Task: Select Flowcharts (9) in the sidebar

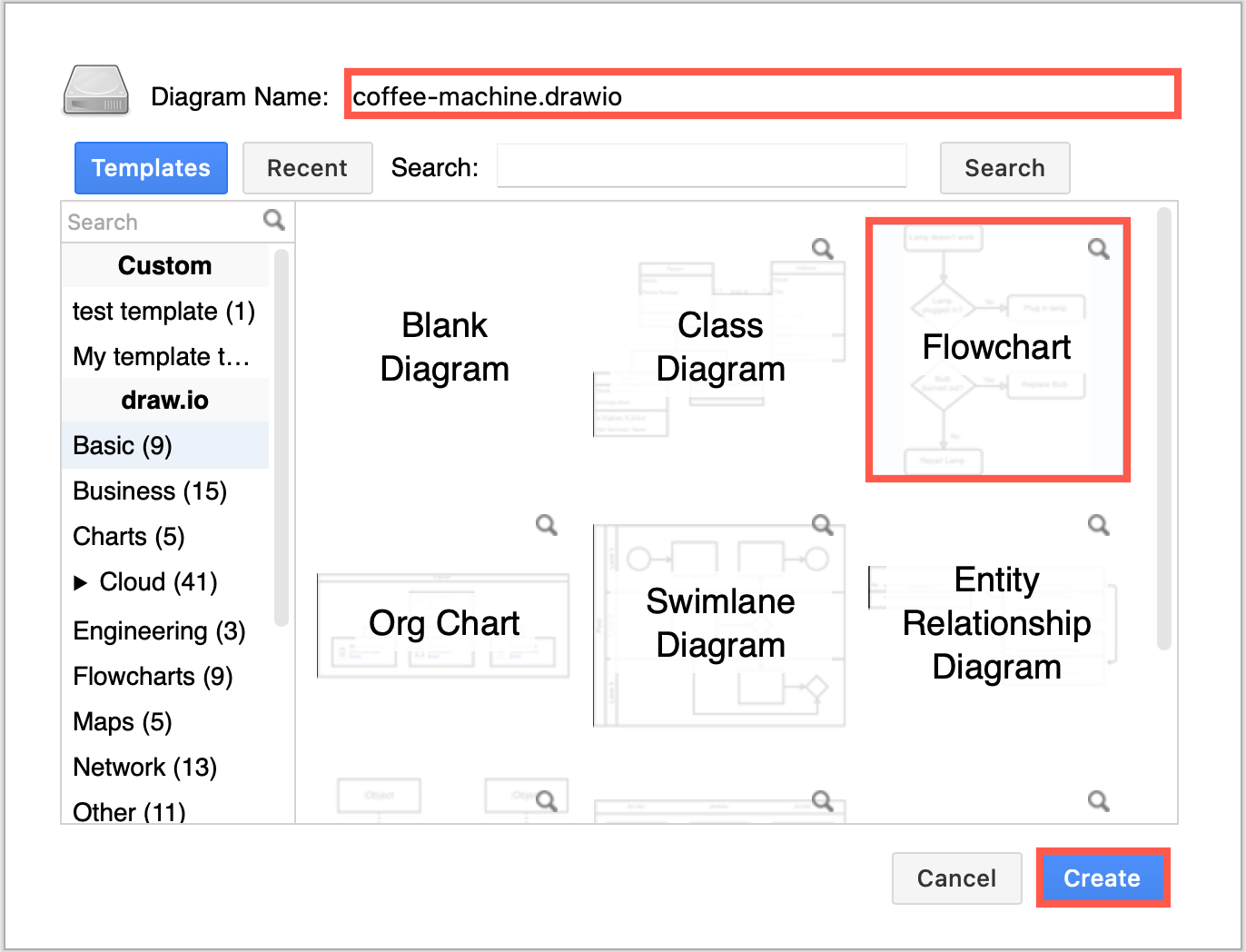Action: click(x=152, y=676)
